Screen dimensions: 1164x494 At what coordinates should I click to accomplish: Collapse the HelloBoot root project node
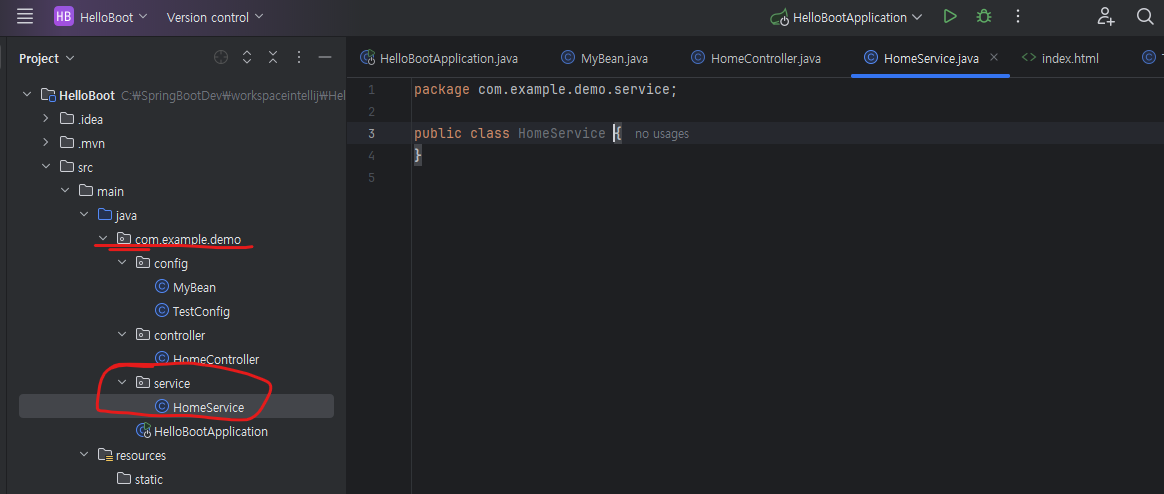(x=27, y=95)
